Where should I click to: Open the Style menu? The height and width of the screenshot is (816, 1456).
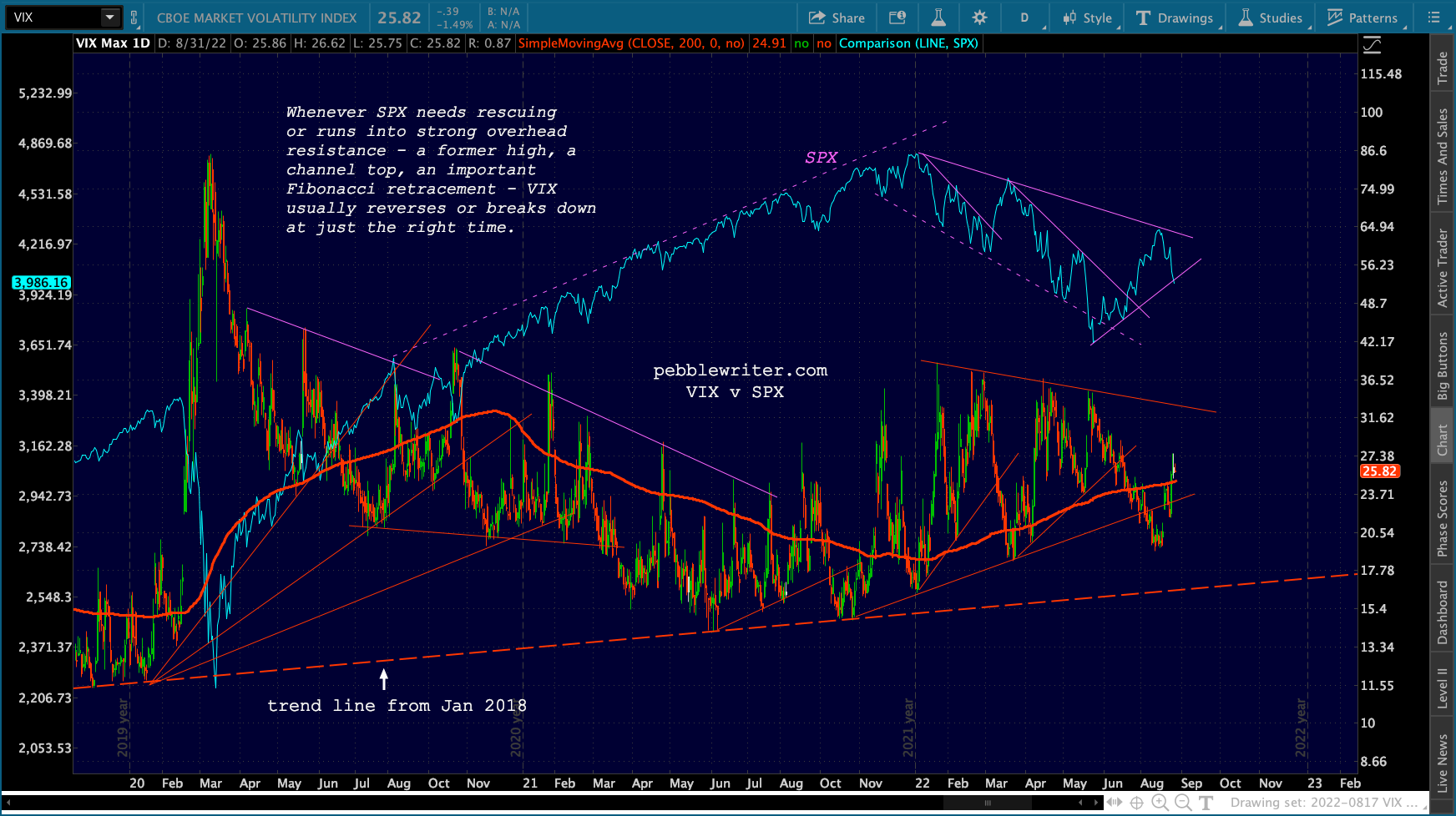tap(1087, 18)
